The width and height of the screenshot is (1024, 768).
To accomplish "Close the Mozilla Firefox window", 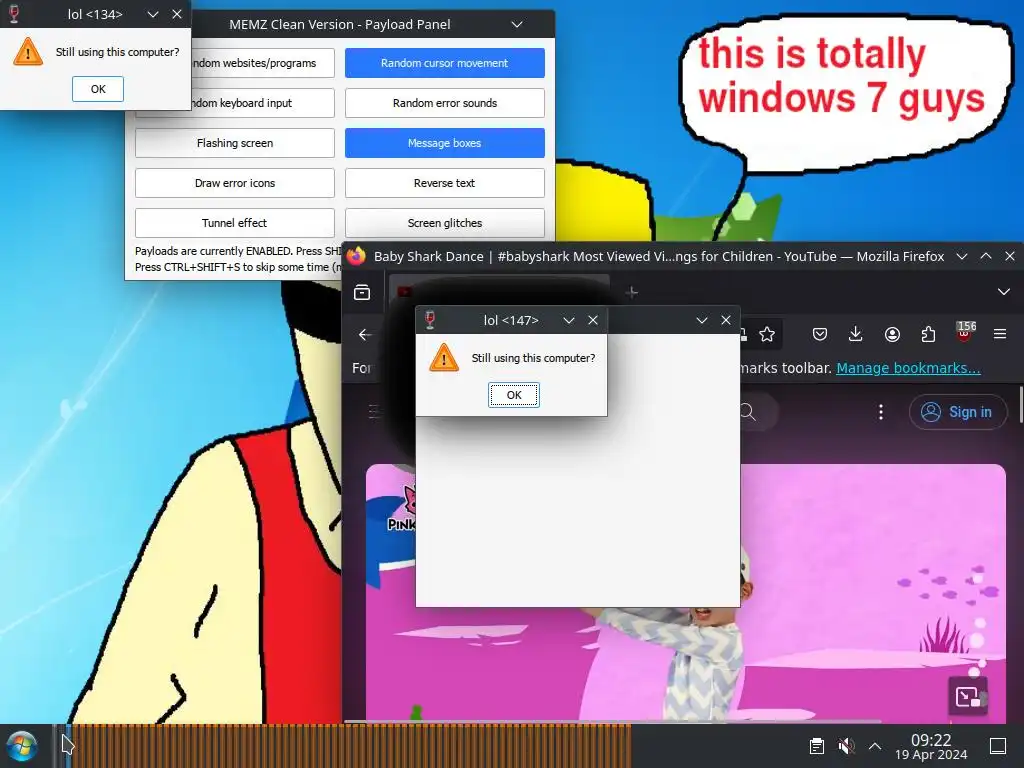I will (x=1010, y=256).
